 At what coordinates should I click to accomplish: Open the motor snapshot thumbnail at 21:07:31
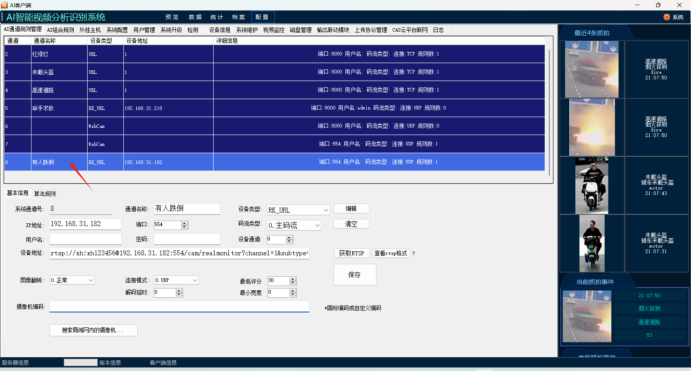[x=591, y=243]
